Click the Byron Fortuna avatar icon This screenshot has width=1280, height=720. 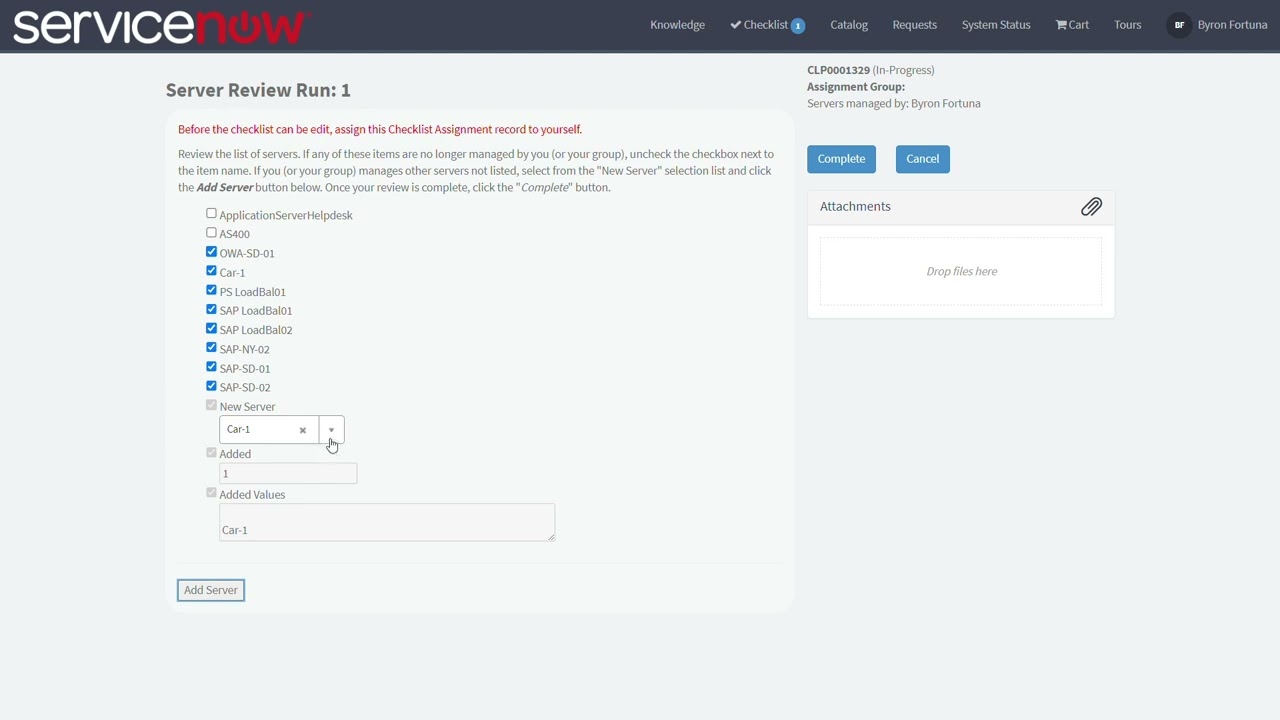[x=1179, y=24]
